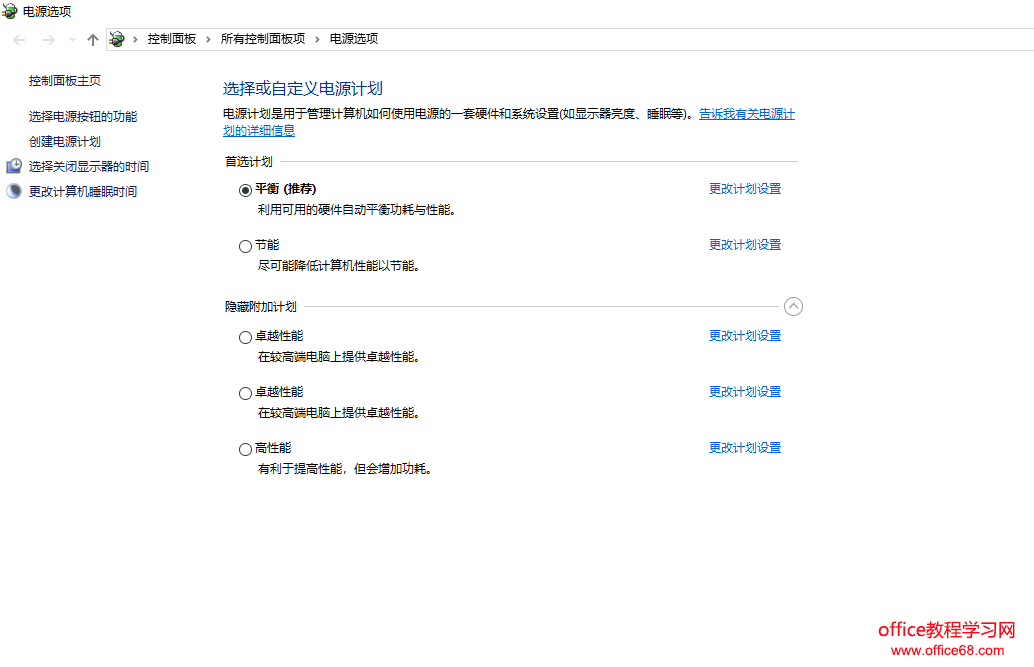Go up one level with the Up arrow
The image size is (1034, 667).
point(93,39)
